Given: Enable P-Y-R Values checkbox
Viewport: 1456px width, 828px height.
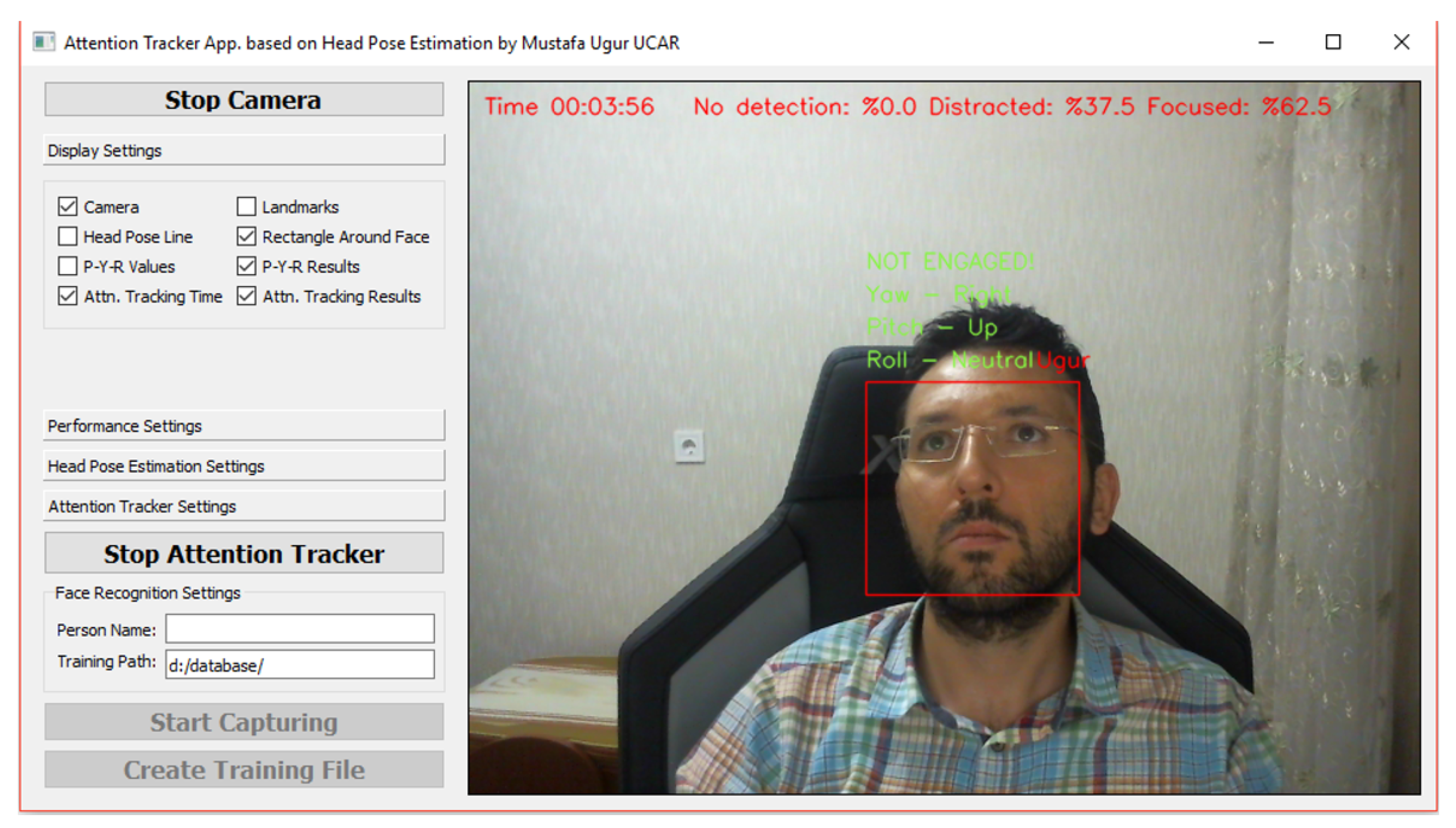Looking at the screenshot, I should (x=68, y=265).
